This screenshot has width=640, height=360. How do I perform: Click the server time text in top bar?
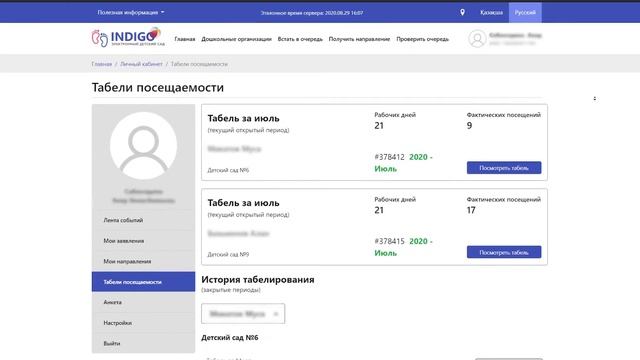click(312, 13)
